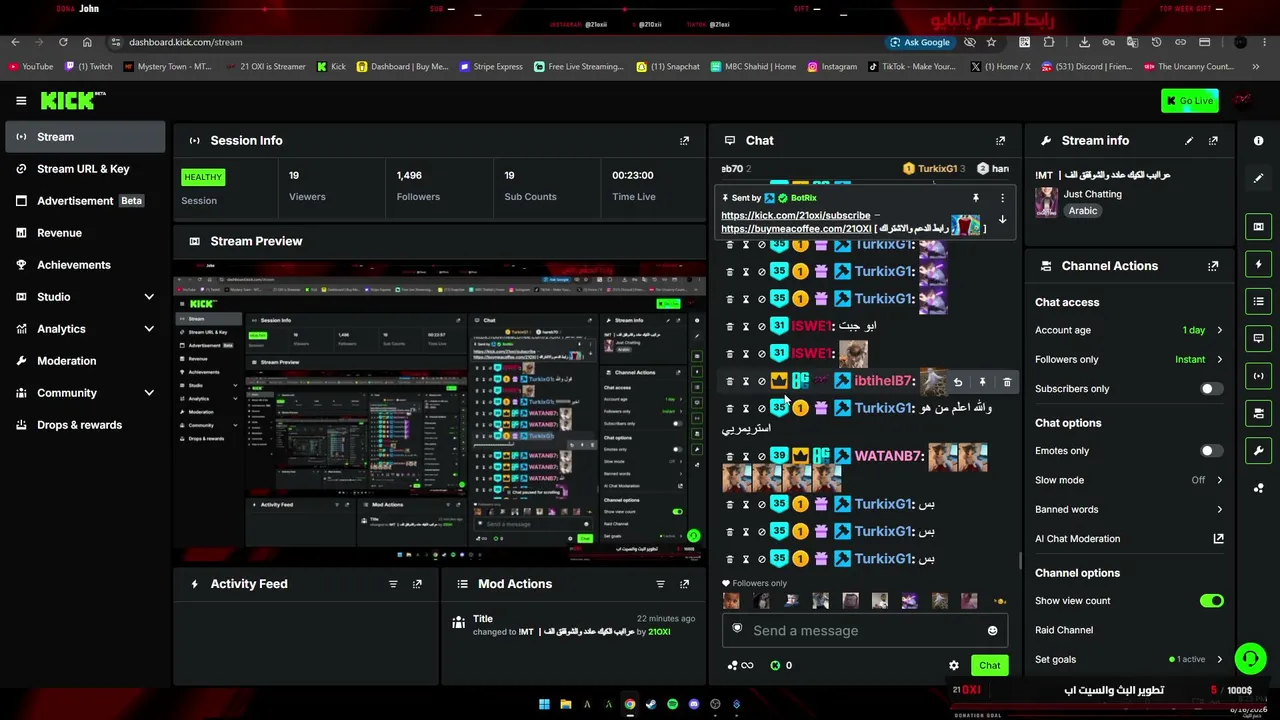Screen dimensions: 1280x720
Task: Pop out the Activity Feed panel
Action: point(417,584)
